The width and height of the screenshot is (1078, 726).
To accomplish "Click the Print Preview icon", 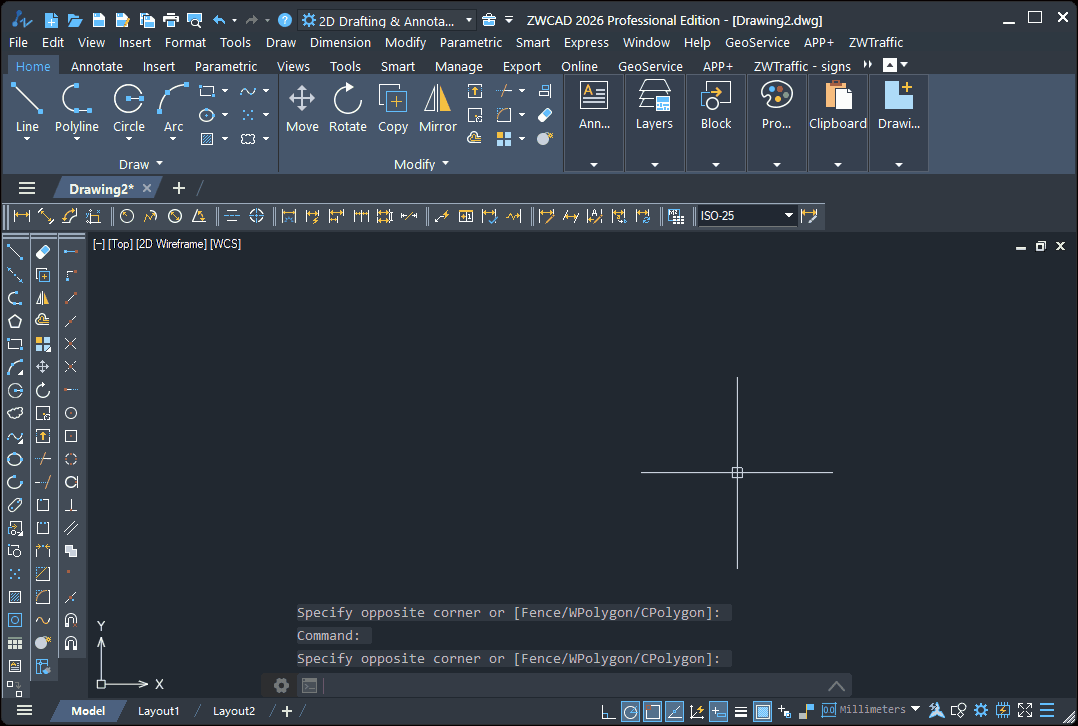I will (195, 21).
